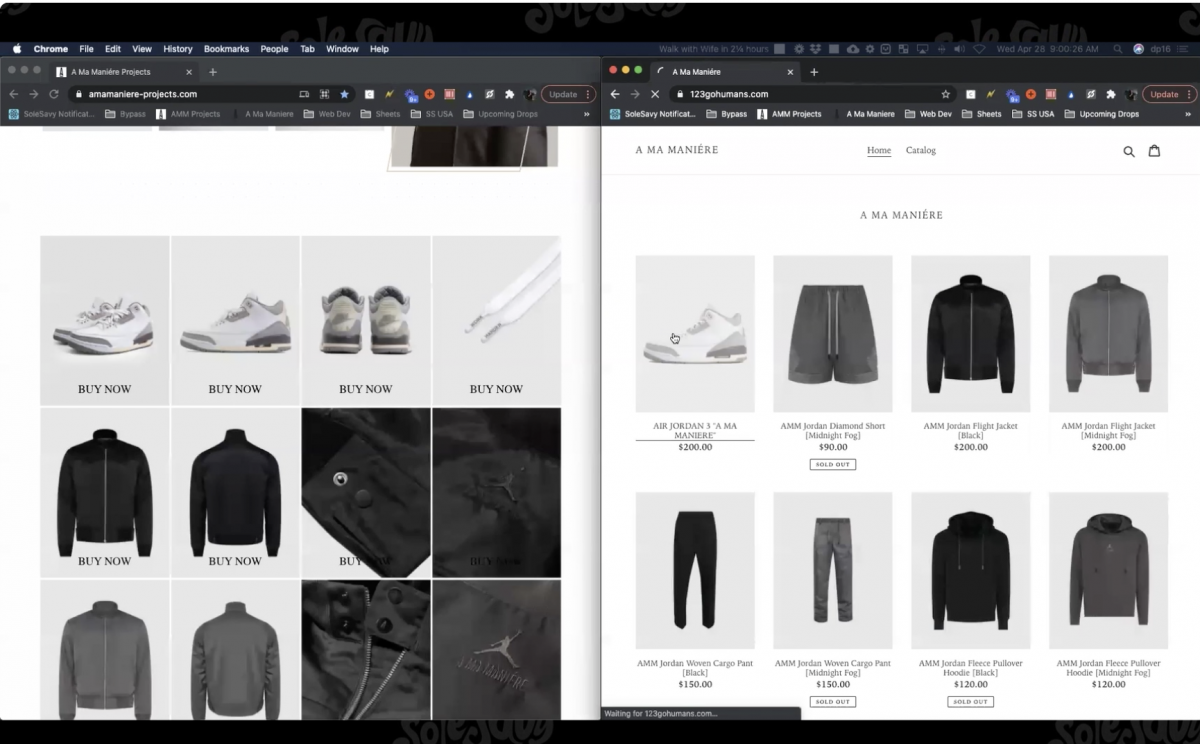
Task: Open the shopping cart icon
Action: 1154,151
